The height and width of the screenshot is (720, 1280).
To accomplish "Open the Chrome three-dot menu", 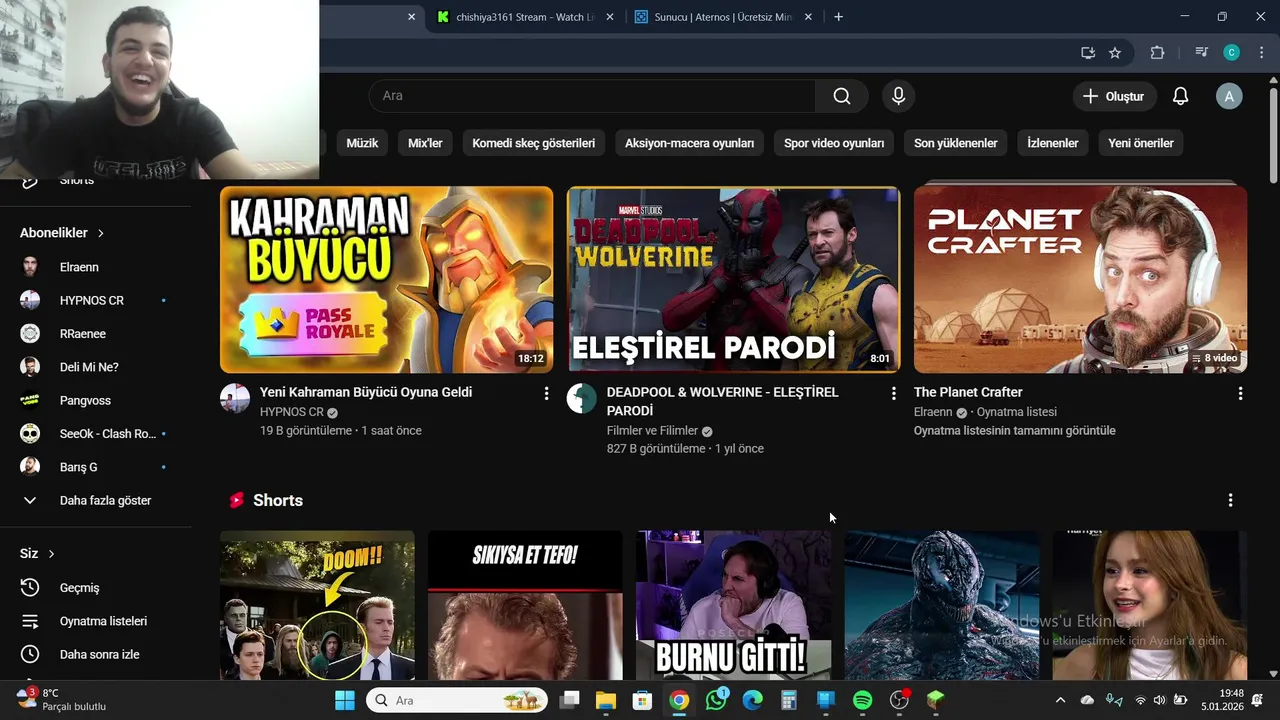I will click(1261, 52).
